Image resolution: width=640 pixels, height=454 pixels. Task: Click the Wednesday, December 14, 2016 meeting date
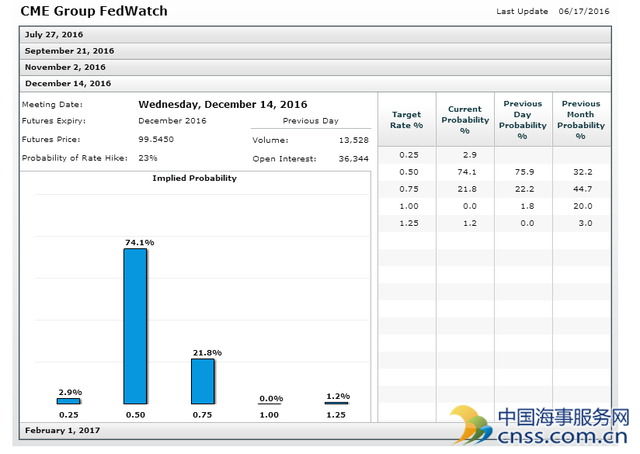[x=223, y=105]
